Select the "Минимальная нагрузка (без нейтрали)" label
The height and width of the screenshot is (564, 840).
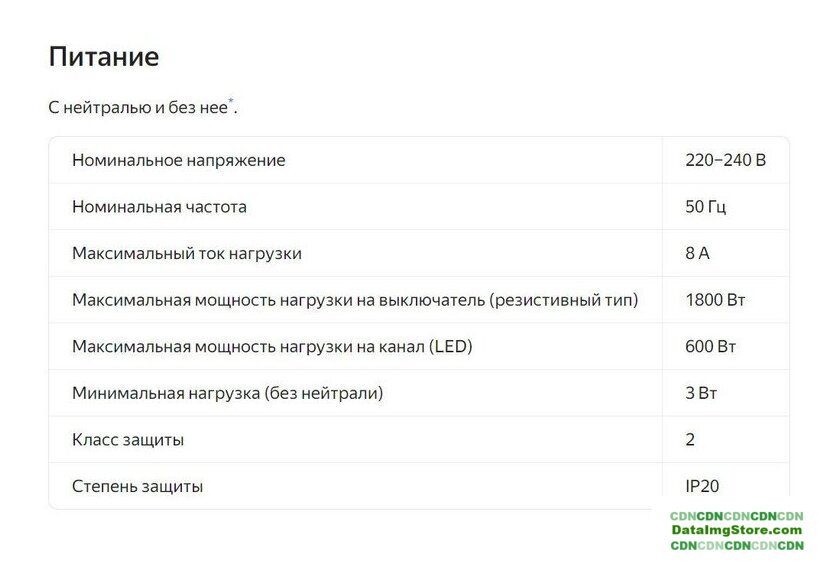227,393
